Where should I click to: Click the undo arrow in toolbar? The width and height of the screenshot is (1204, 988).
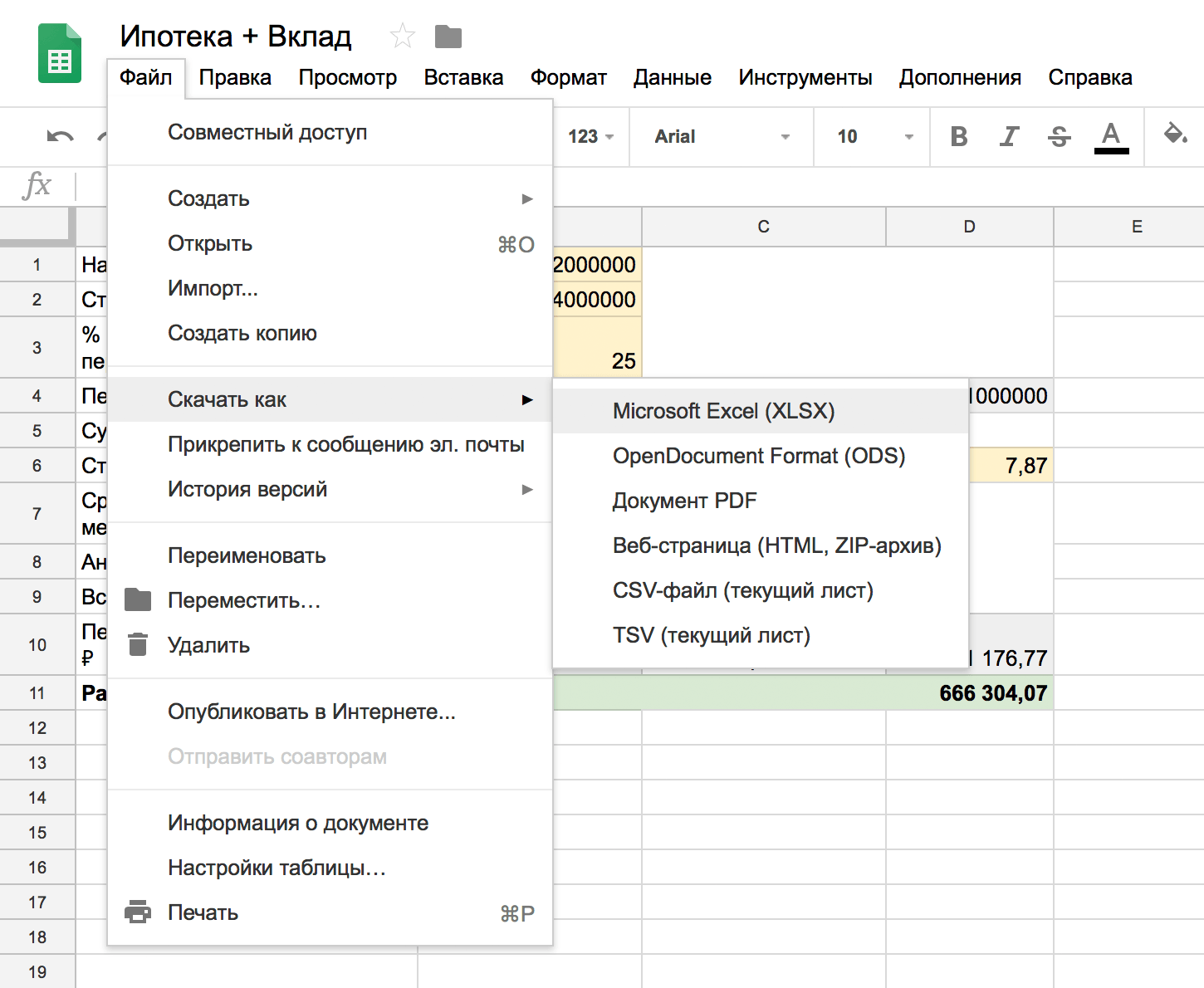[x=61, y=136]
